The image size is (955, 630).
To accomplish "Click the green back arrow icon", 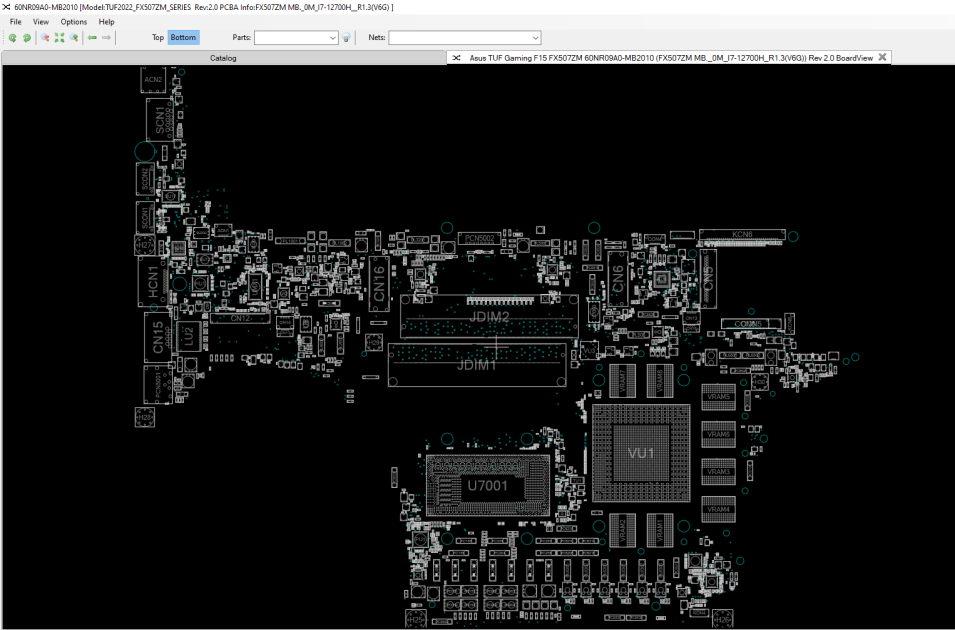I will click(x=92, y=38).
